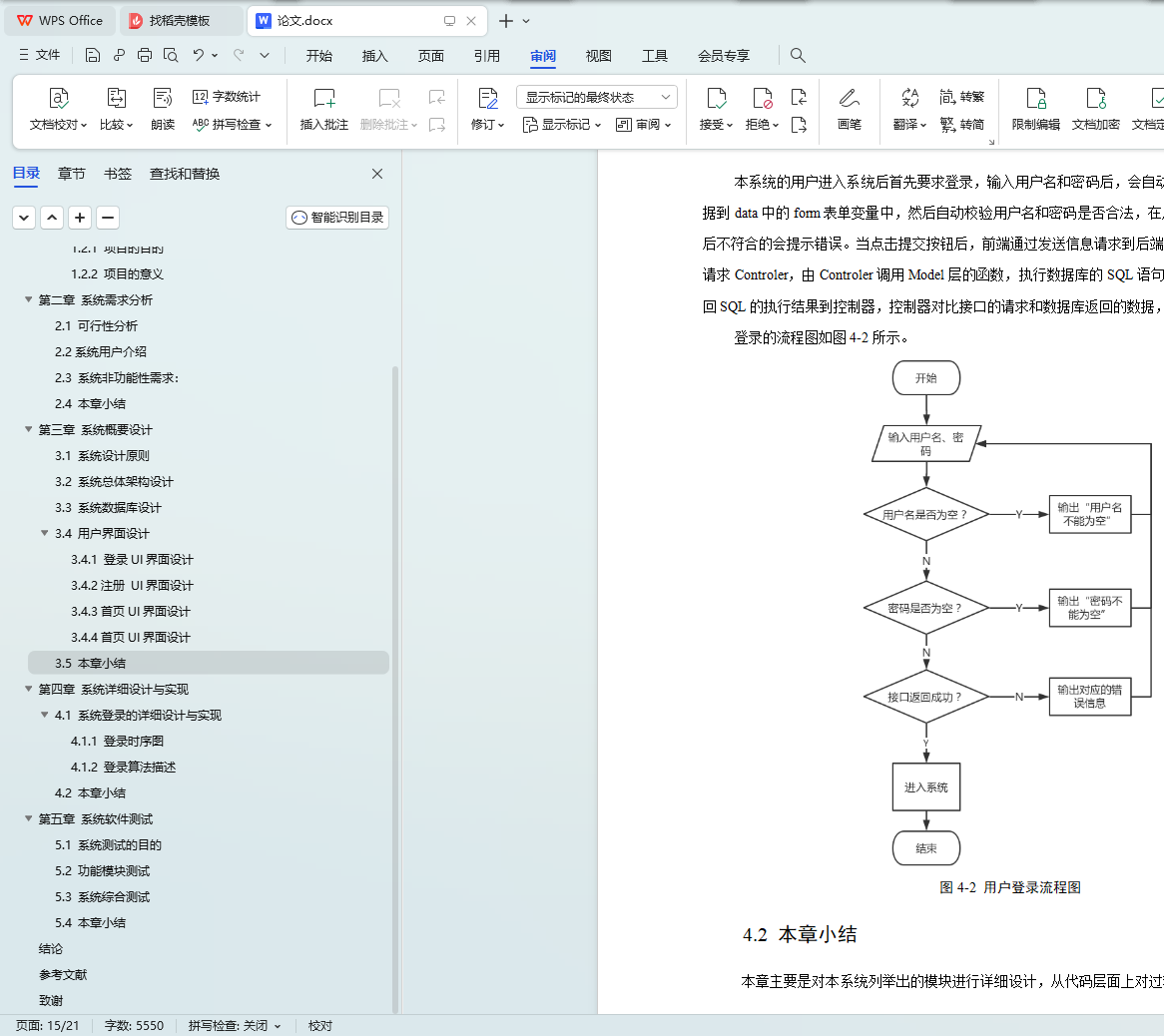Collapse 第三章 系统概要设计 node
1164x1036 pixels.
tap(28, 430)
